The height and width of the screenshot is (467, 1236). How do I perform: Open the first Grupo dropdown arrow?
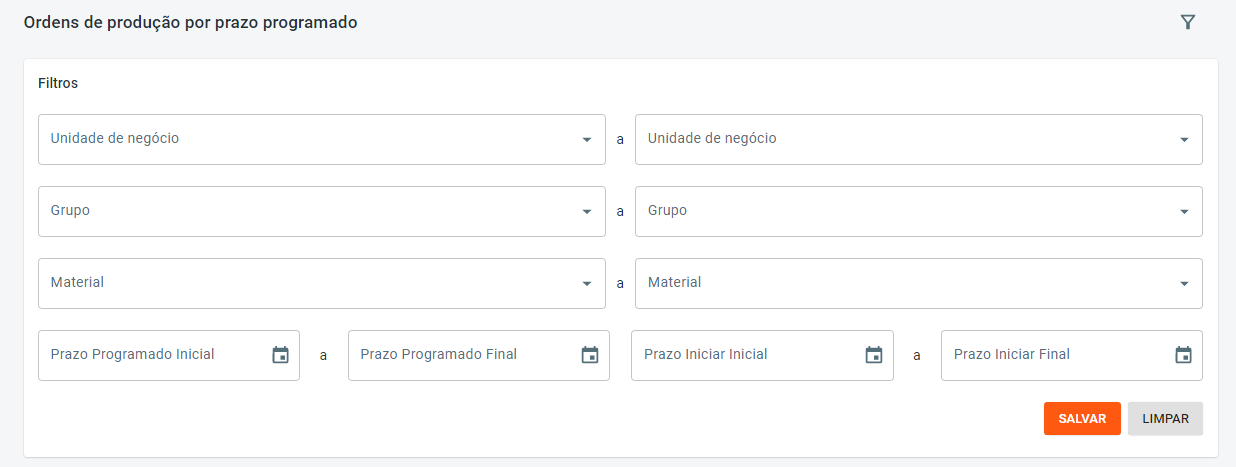[587, 212]
